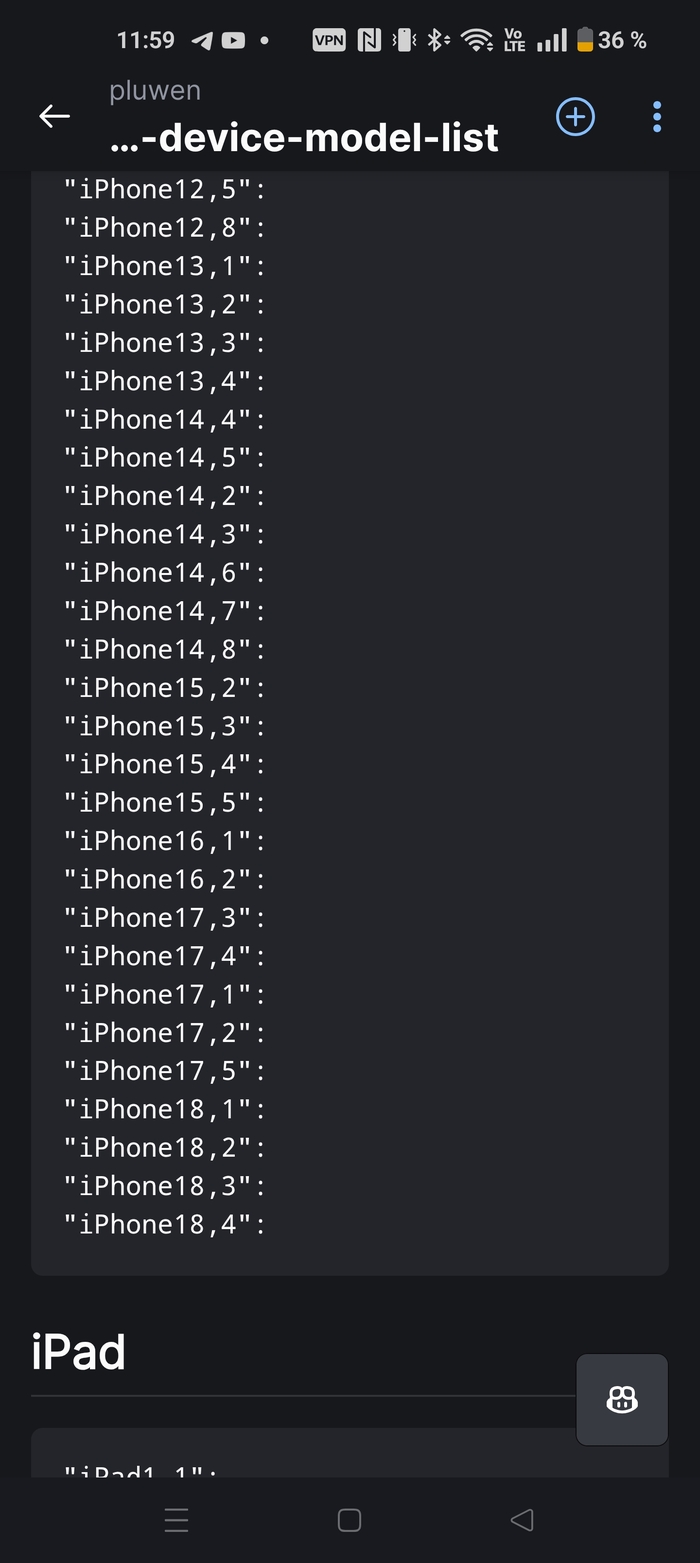Tap the device-model-list repository title

coord(304,138)
